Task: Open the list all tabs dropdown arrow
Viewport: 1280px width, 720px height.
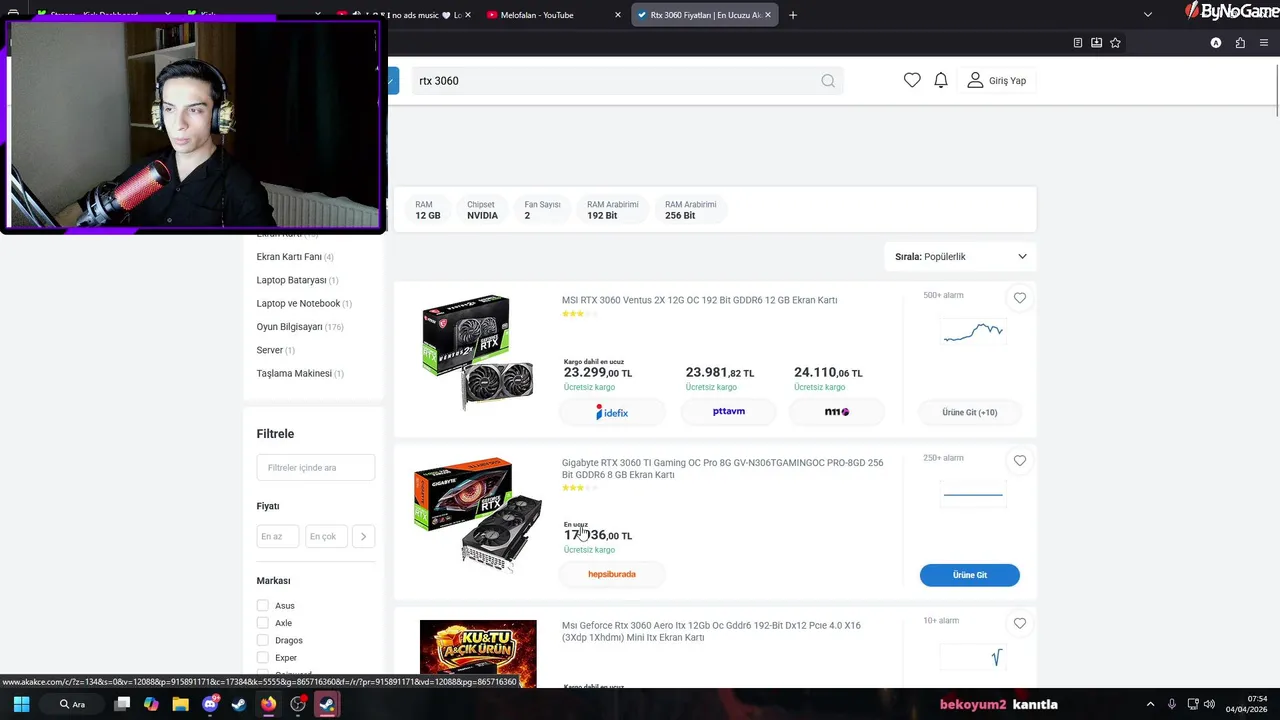Action: tap(1148, 15)
